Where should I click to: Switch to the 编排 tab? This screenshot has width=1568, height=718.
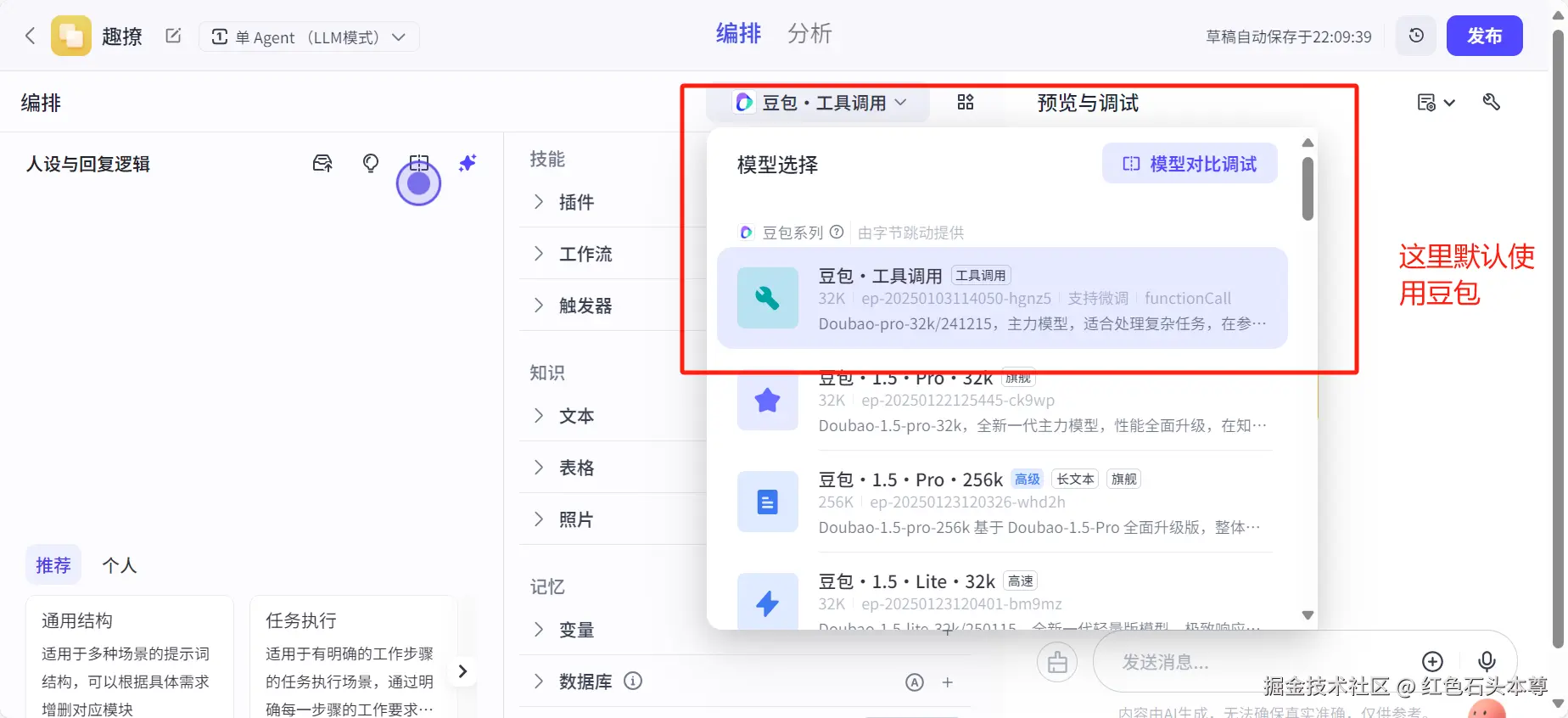coord(738,33)
